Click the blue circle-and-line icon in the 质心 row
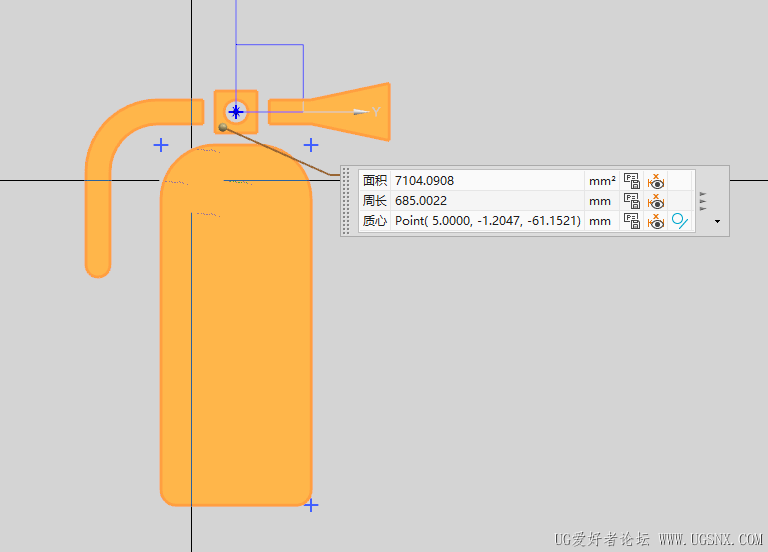Image resolution: width=768 pixels, height=552 pixels. tap(680, 221)
